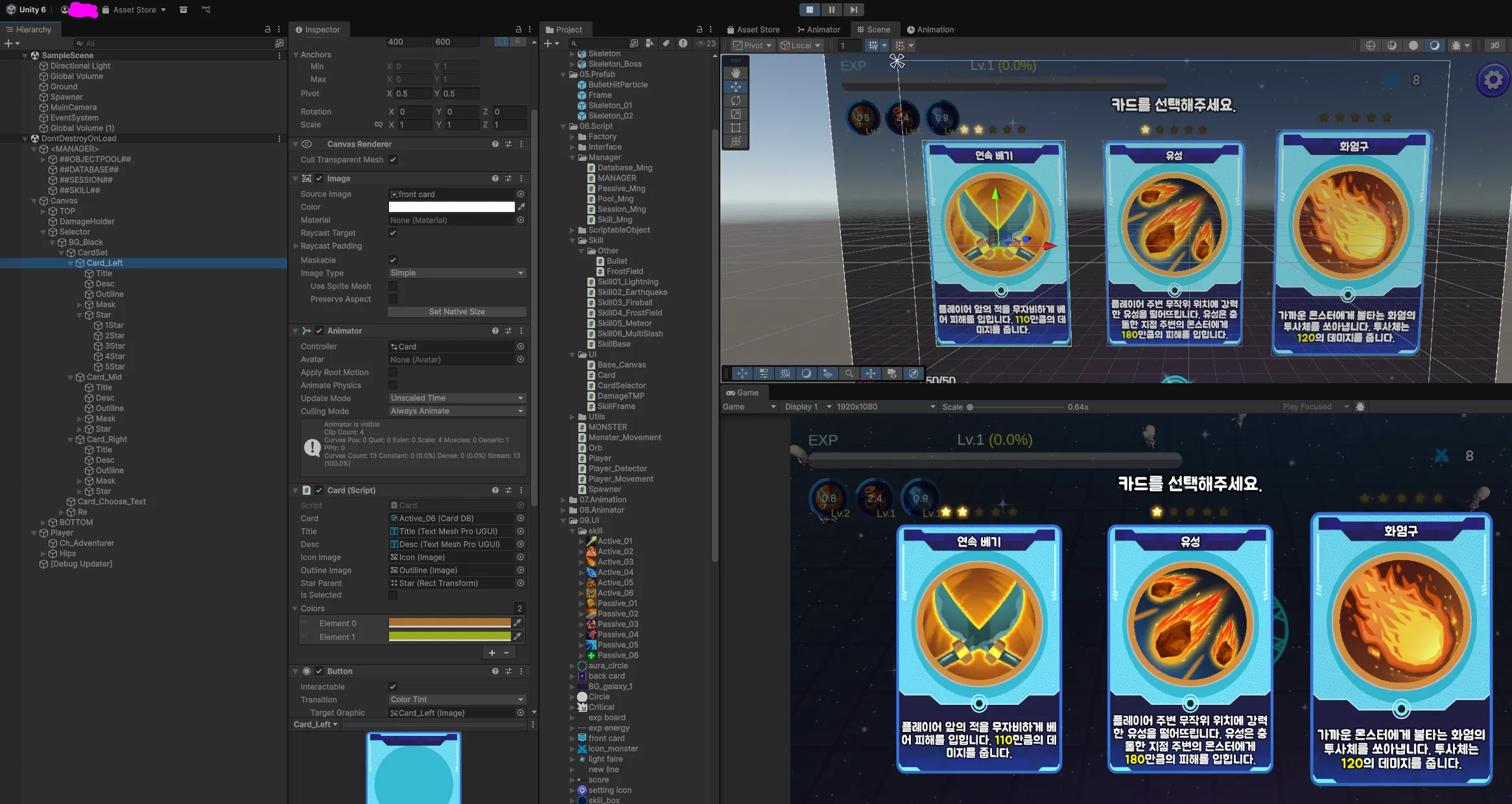Screen dimensions: 1512x804
Task: Click the Element 0 orange color swatch
Action: pyautogui.click(x=449, y=623)
